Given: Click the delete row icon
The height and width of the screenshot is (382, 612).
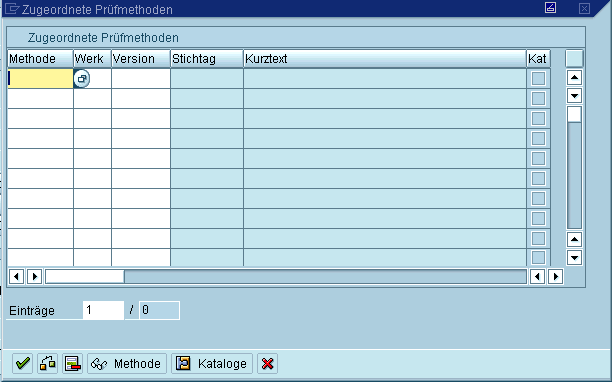Looking at the screenshot, I should coord(73,364).
